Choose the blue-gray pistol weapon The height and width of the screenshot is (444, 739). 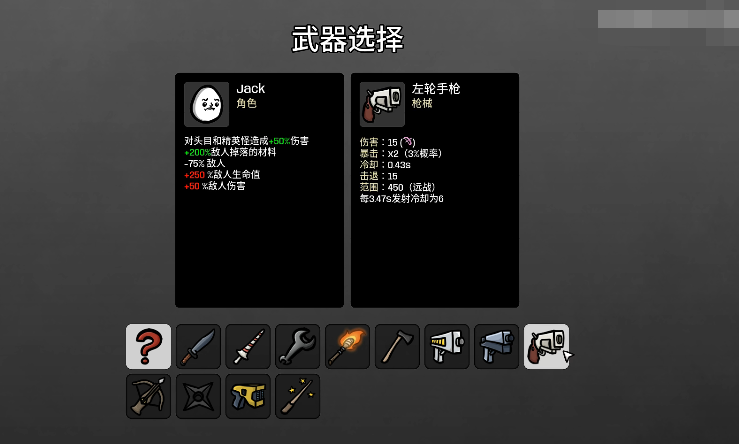(x=497, y=346)
